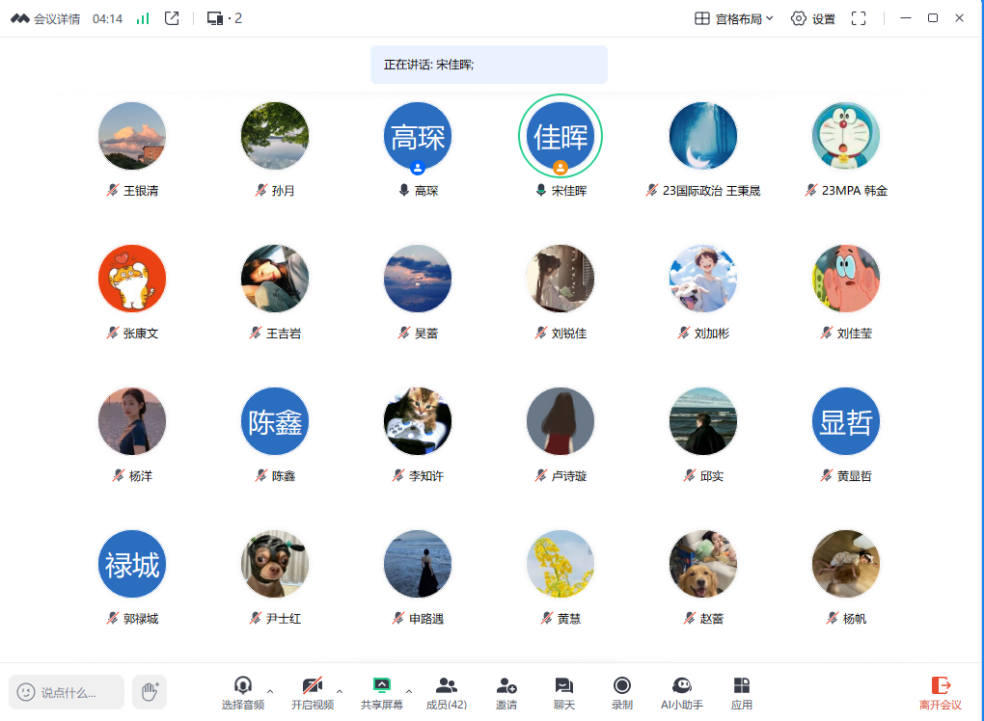Expand the arrow next to 开启视频
The image size is (984, 721).
pyautogui.click(x=339, y=691)
